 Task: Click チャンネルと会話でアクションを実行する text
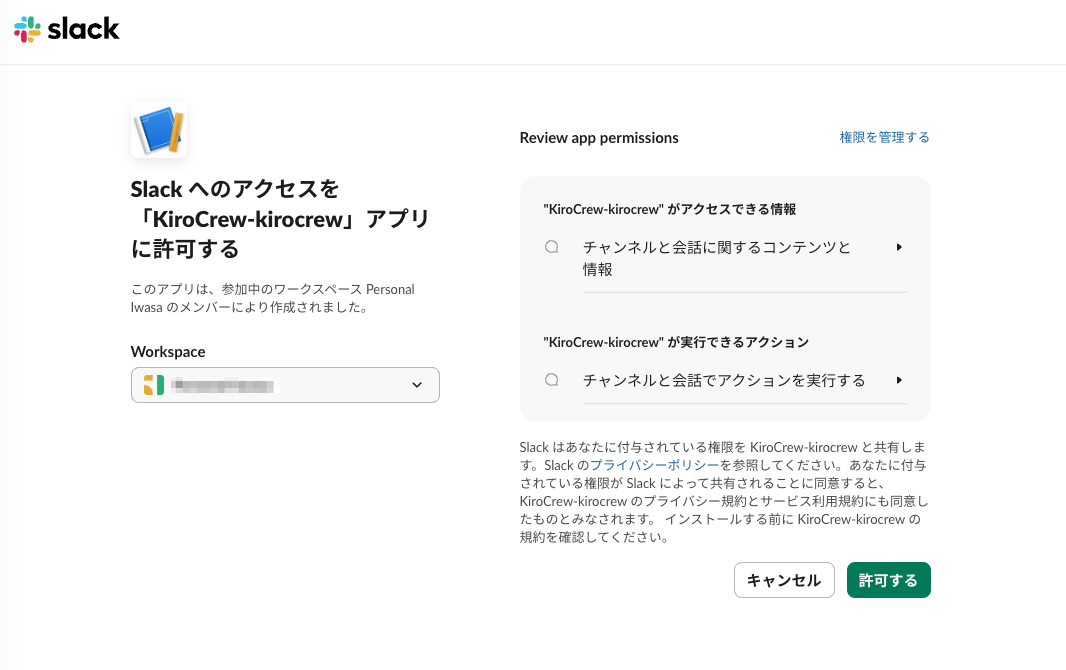click(x=724, y=381)
